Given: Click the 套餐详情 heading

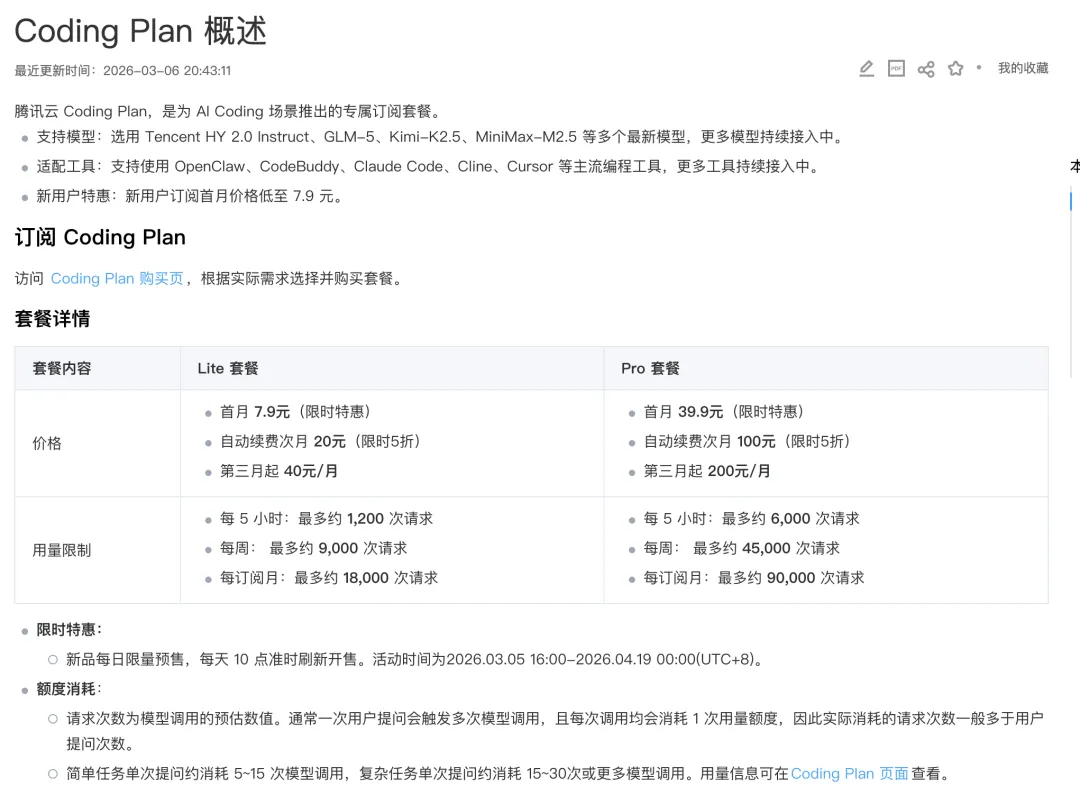Looking at the screenshot, I should pyautogui.click(x=52, y=318).
